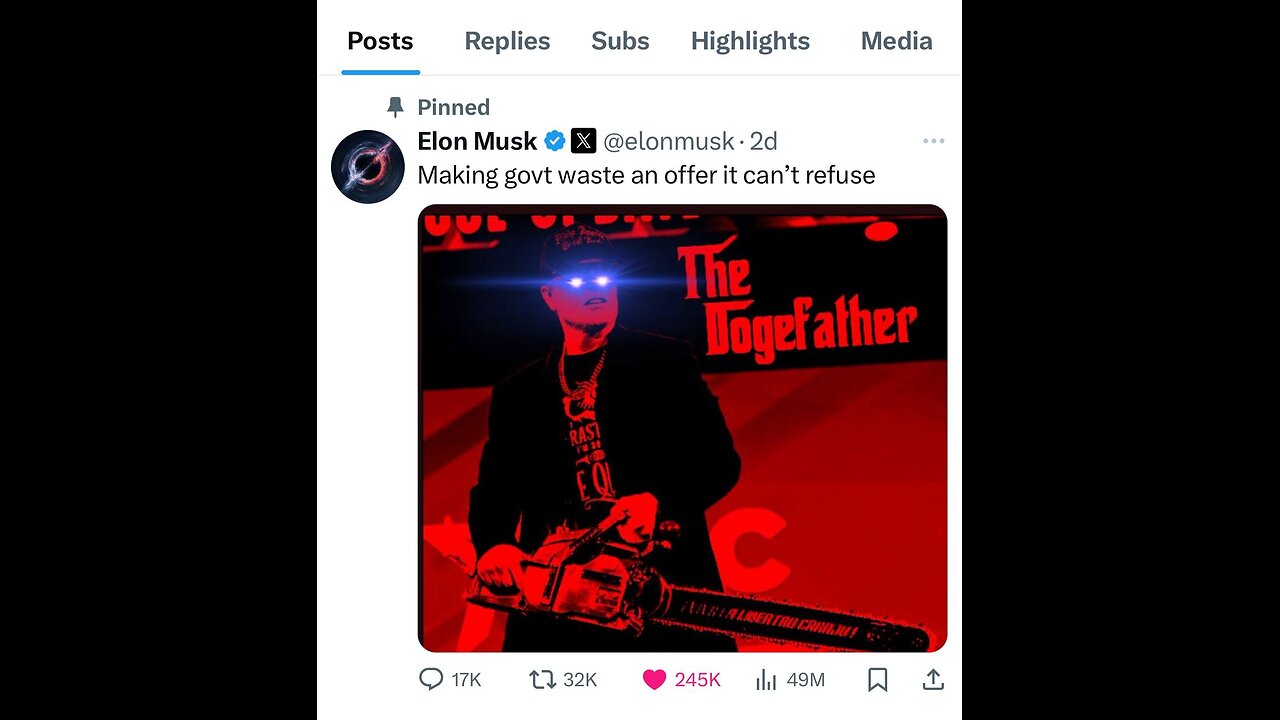Click the Elon Musk display name

[x=477, y=141]
